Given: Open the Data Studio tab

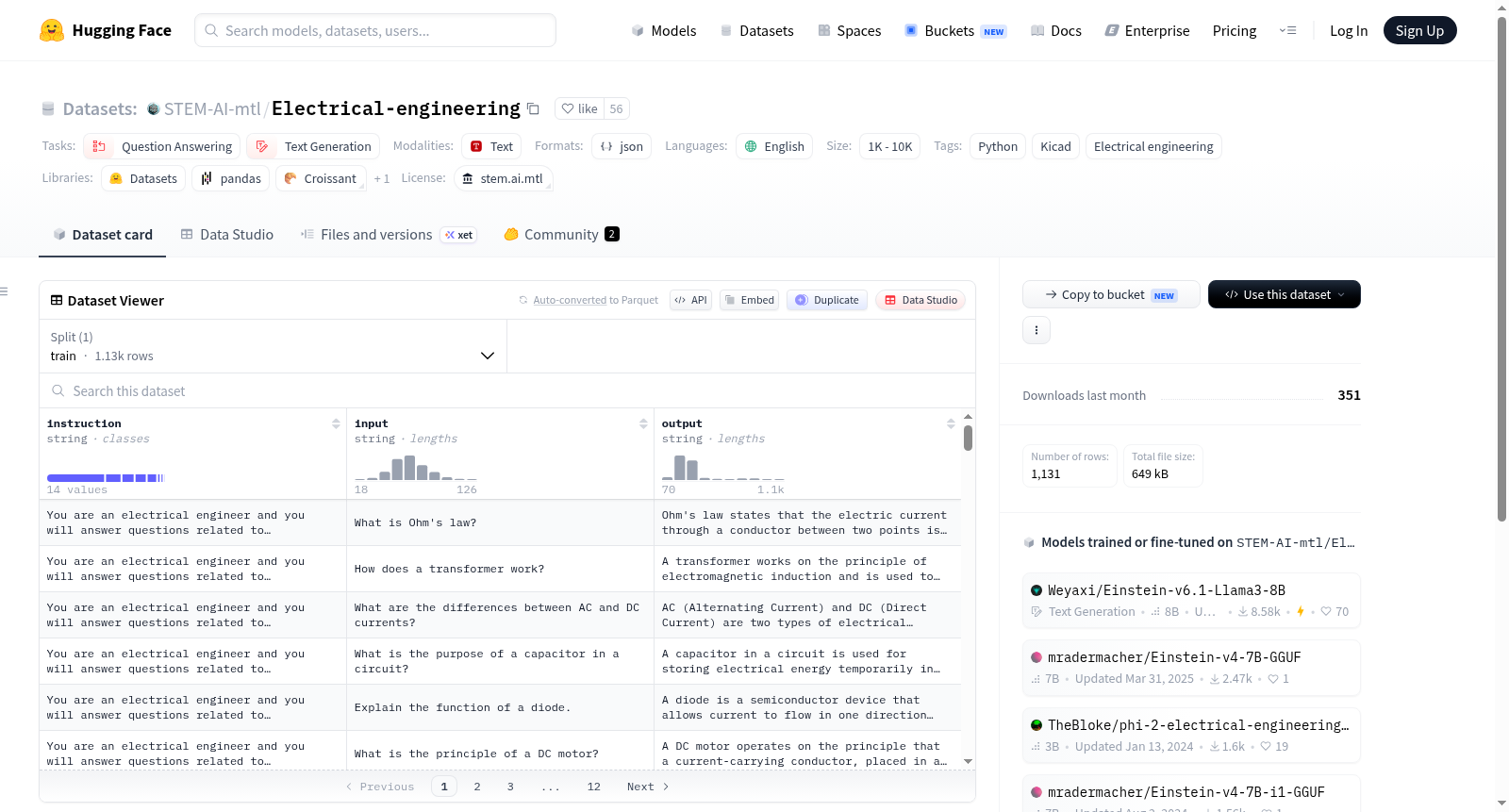Looking at the screenshot, I should coord(227,235).
